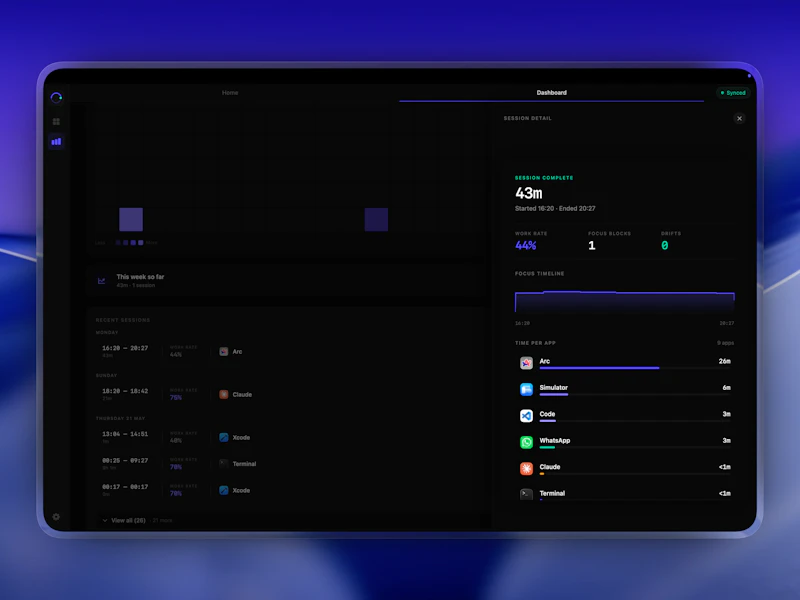
Task: Click Xcode icon in the 00:17 session row
Action: pos(223,490)
